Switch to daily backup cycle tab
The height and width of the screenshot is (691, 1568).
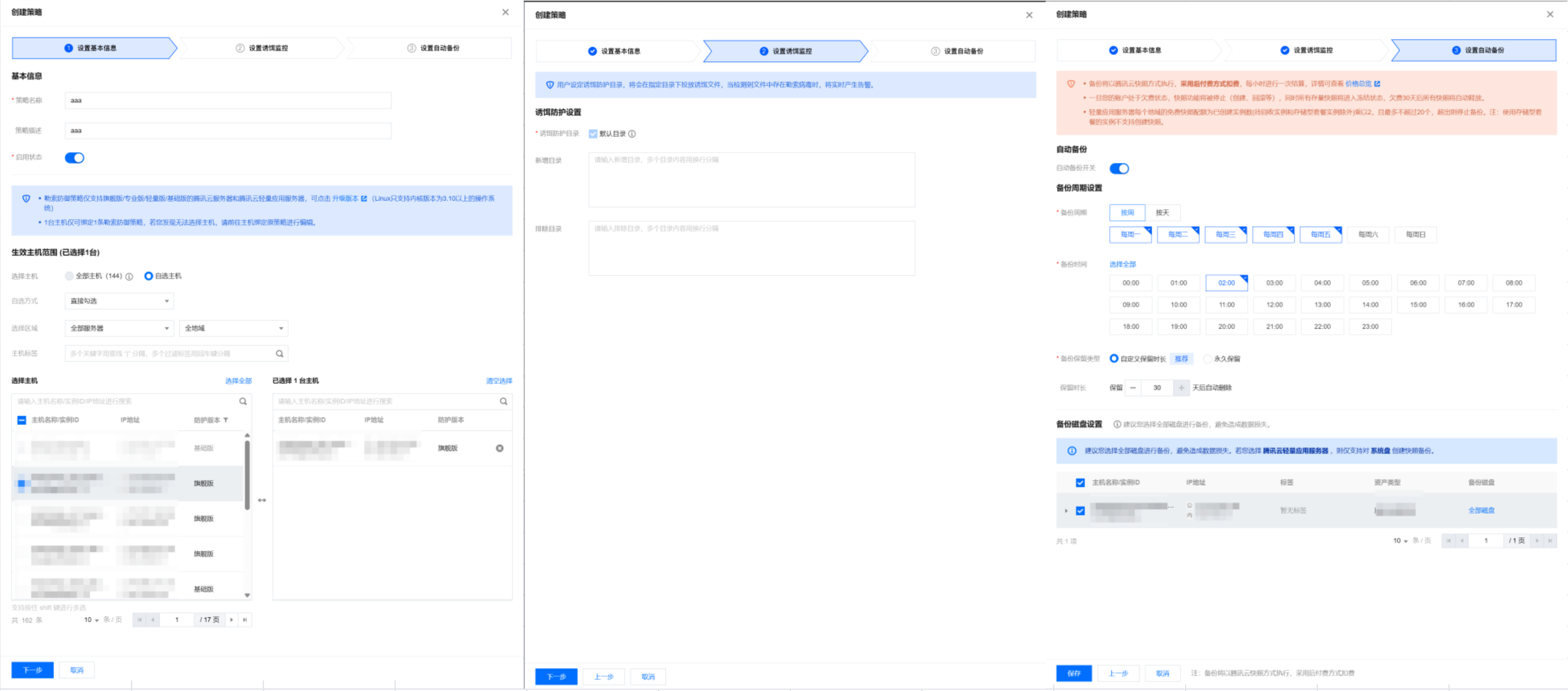1162,212
